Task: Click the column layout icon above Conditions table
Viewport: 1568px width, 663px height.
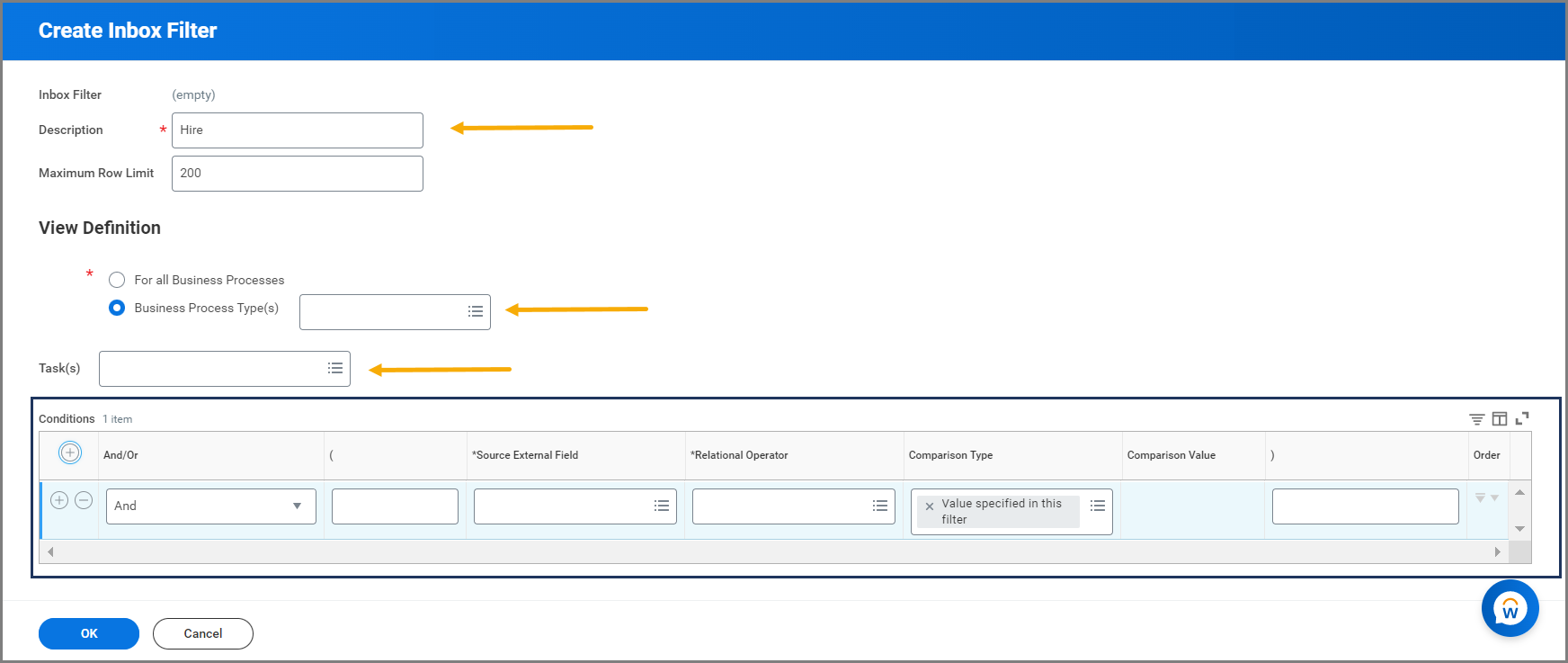Action: click(x=1499, y=419)
